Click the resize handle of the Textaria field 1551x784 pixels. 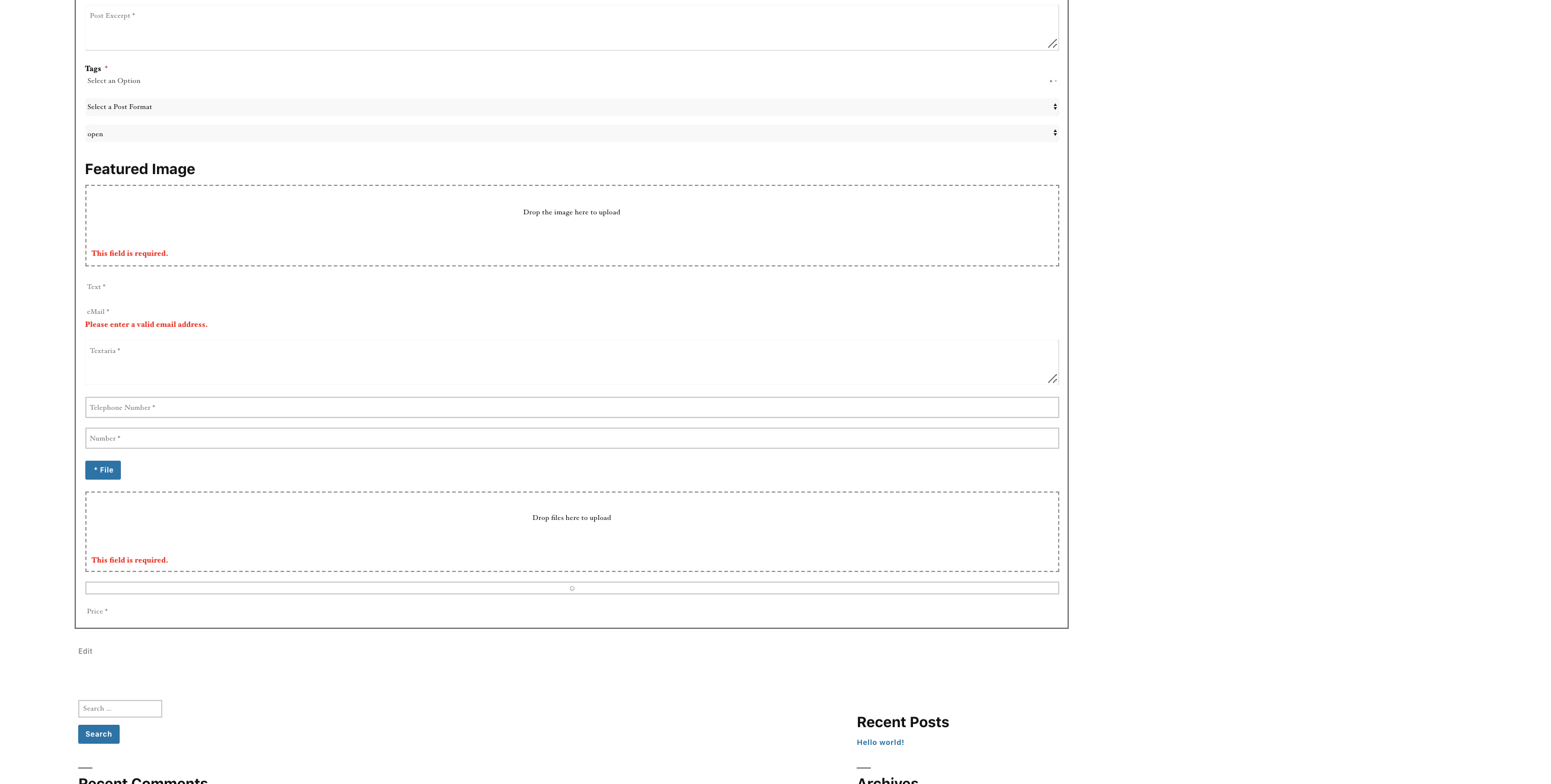(1053, 379)
